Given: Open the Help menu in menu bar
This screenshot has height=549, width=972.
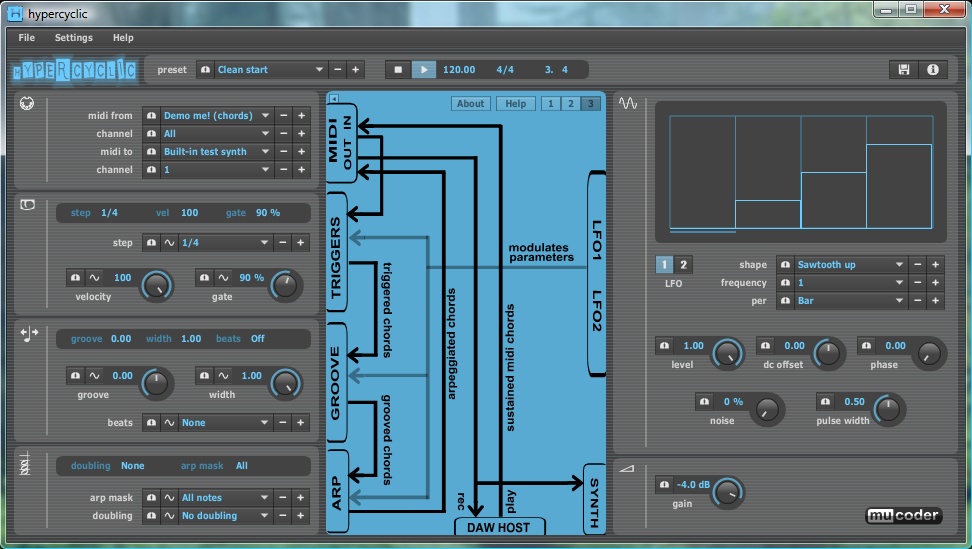Looking at the screenshot, I should 123,37.
